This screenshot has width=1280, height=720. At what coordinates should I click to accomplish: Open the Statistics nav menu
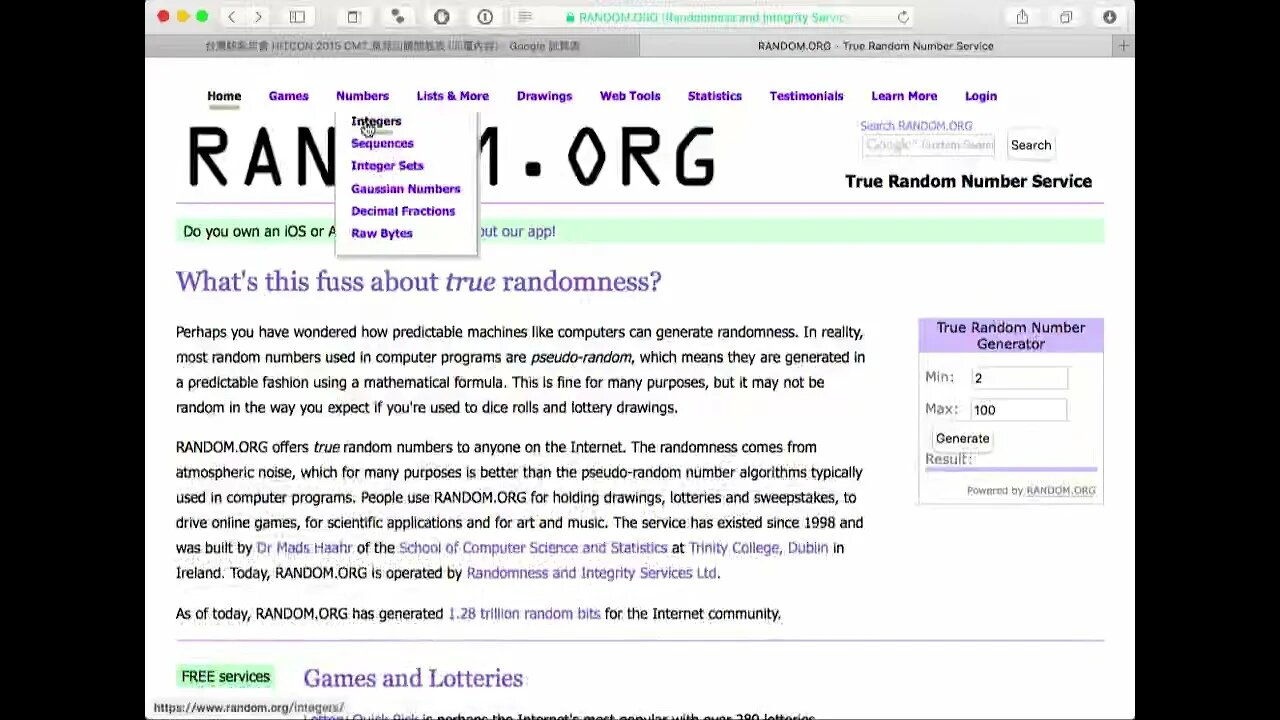[714, 96]
